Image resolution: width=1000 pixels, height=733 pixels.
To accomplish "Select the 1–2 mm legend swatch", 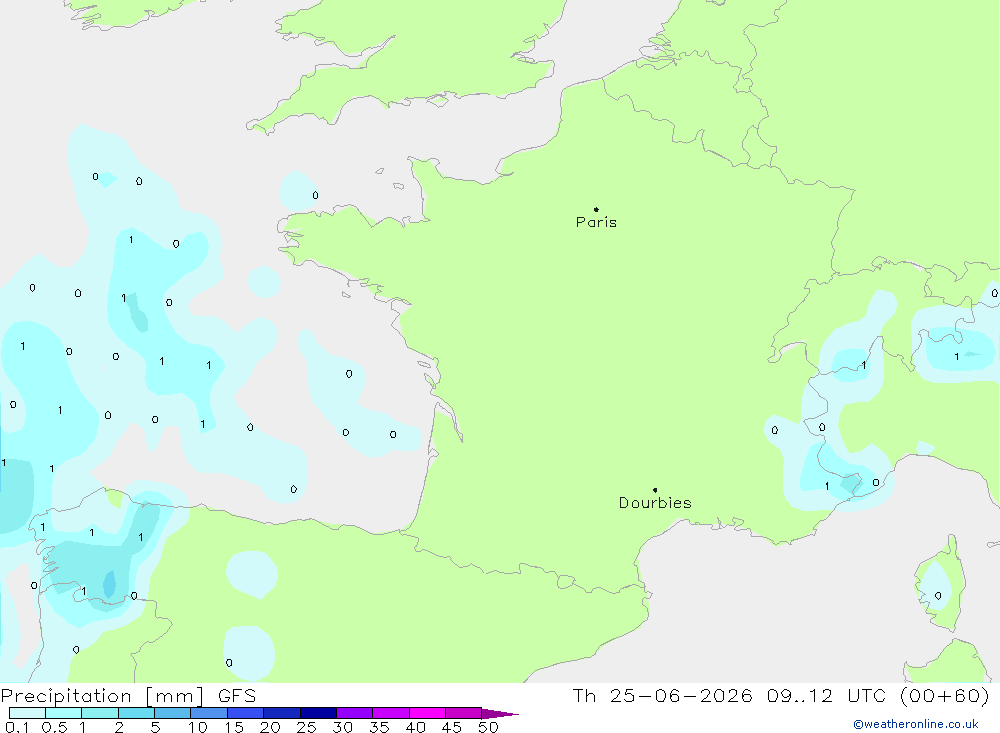I will (100, 713).
